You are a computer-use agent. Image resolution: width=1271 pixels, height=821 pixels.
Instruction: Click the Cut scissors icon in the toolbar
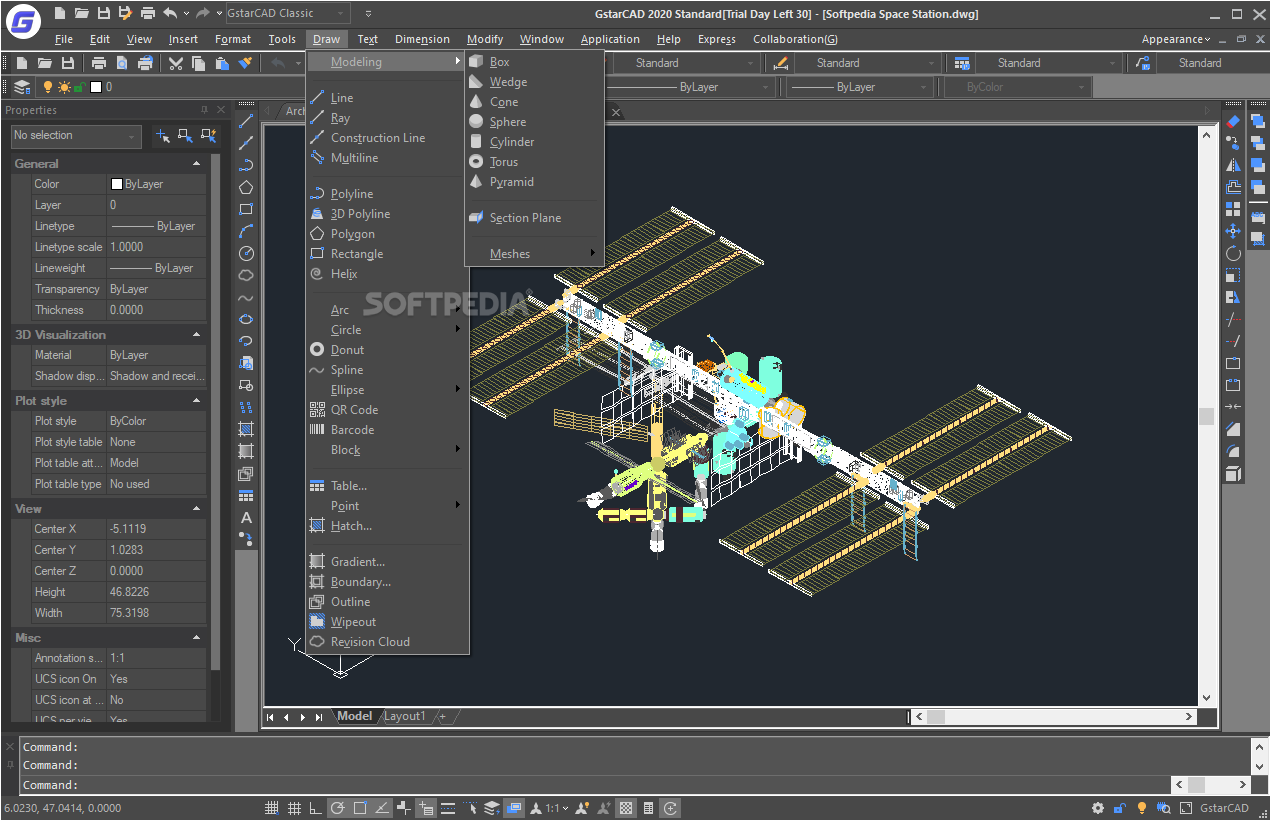(176, 63)
